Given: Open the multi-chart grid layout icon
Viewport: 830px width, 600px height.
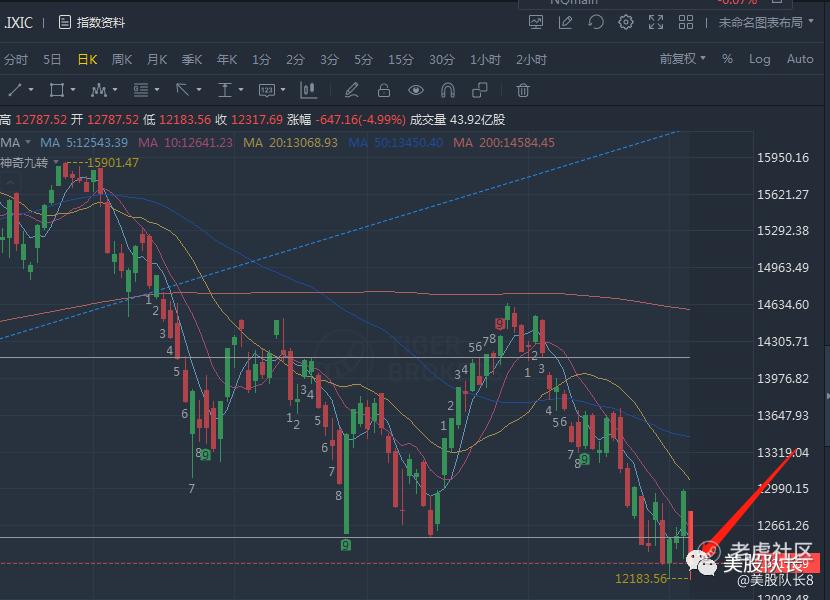Looking at the screenshot, I should click(x=686, y=22).
